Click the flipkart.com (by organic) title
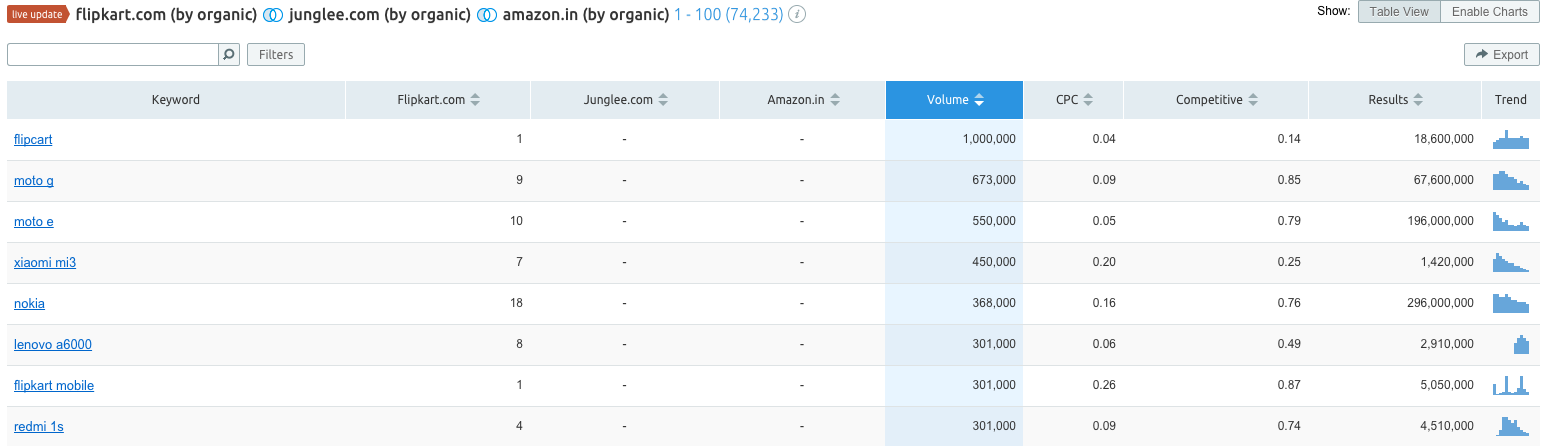Screen dimensions: 1550x446 166,15
